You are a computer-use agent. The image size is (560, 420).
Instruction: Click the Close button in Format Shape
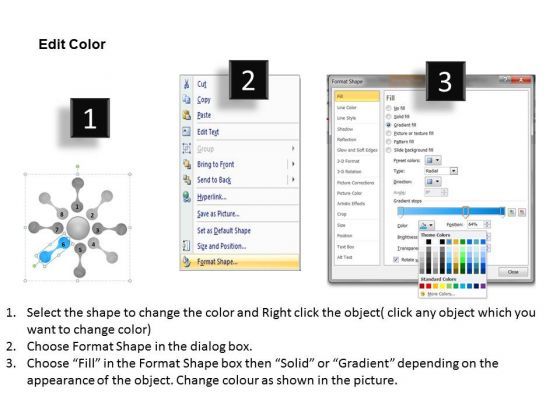click(x=513, y=272)
